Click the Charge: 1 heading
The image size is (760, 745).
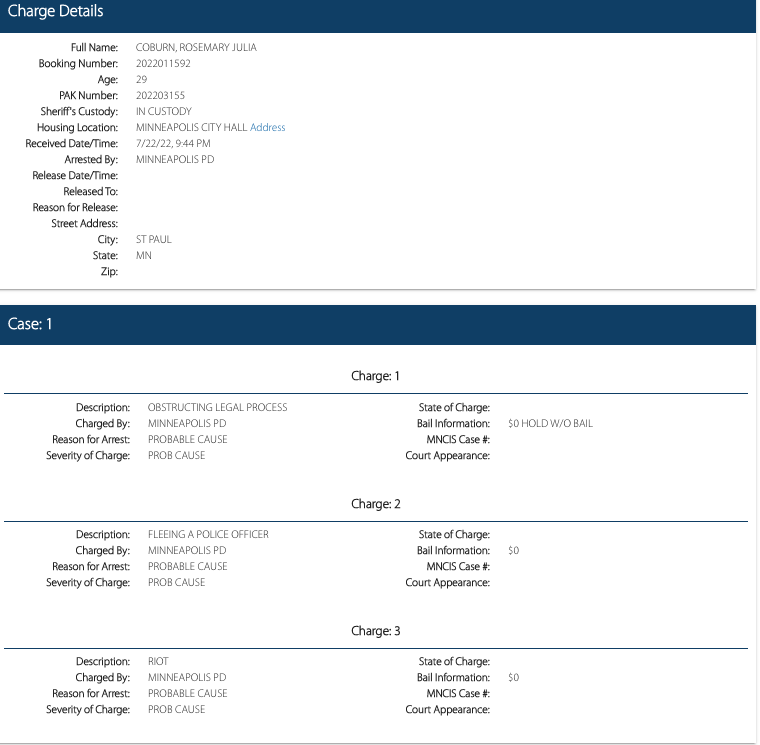[375, 376]
